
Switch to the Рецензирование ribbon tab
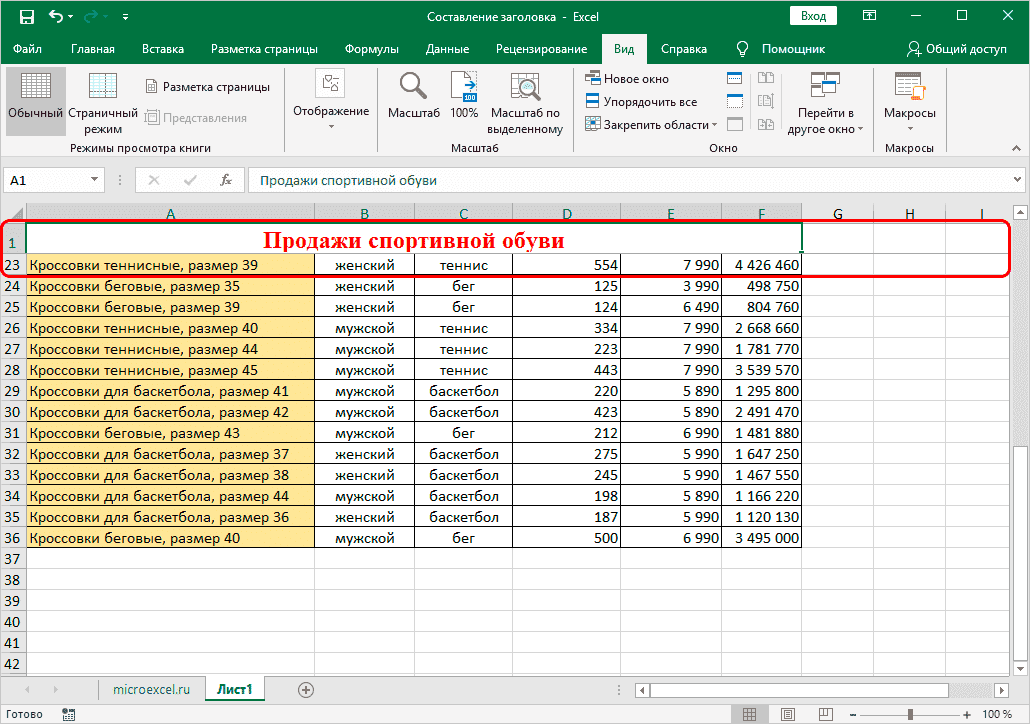pos(538,48)
